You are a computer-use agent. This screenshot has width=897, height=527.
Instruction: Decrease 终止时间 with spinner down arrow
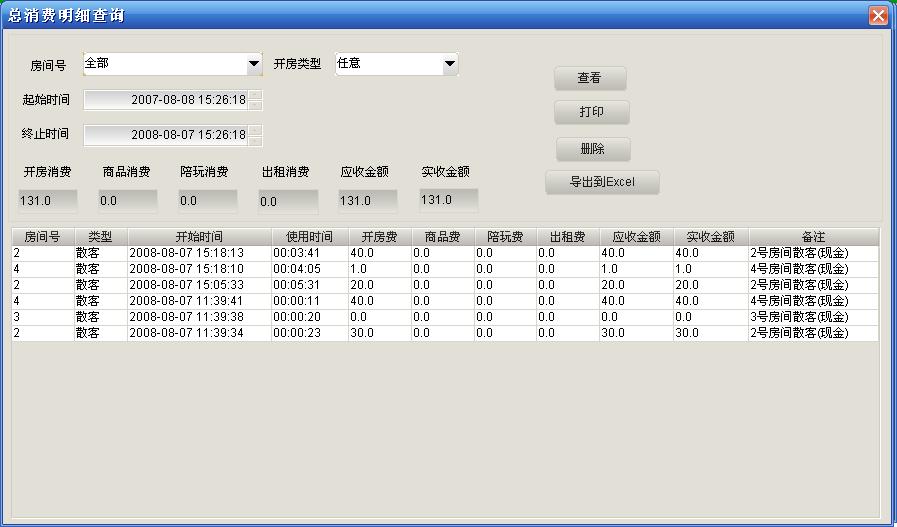[256, 141]
